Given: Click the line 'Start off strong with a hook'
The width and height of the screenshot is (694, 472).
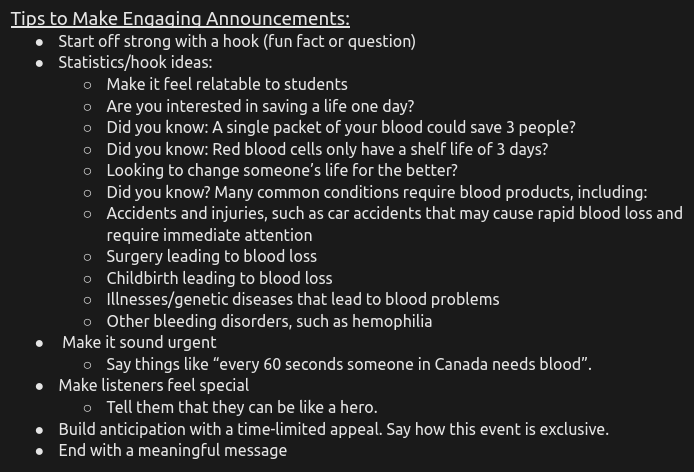Looking at the screenshot, I should 237,41.
